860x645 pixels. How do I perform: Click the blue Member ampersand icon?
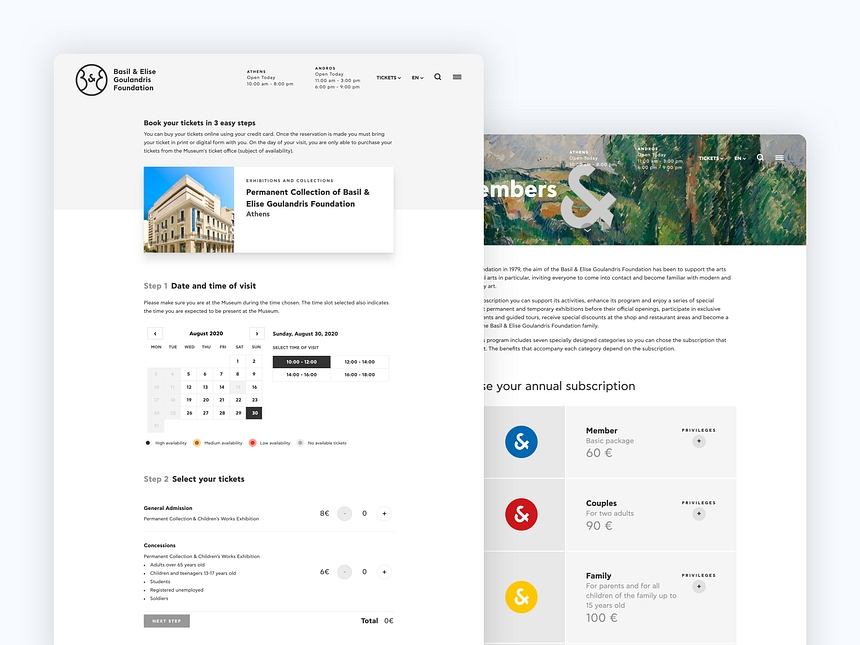521,441
